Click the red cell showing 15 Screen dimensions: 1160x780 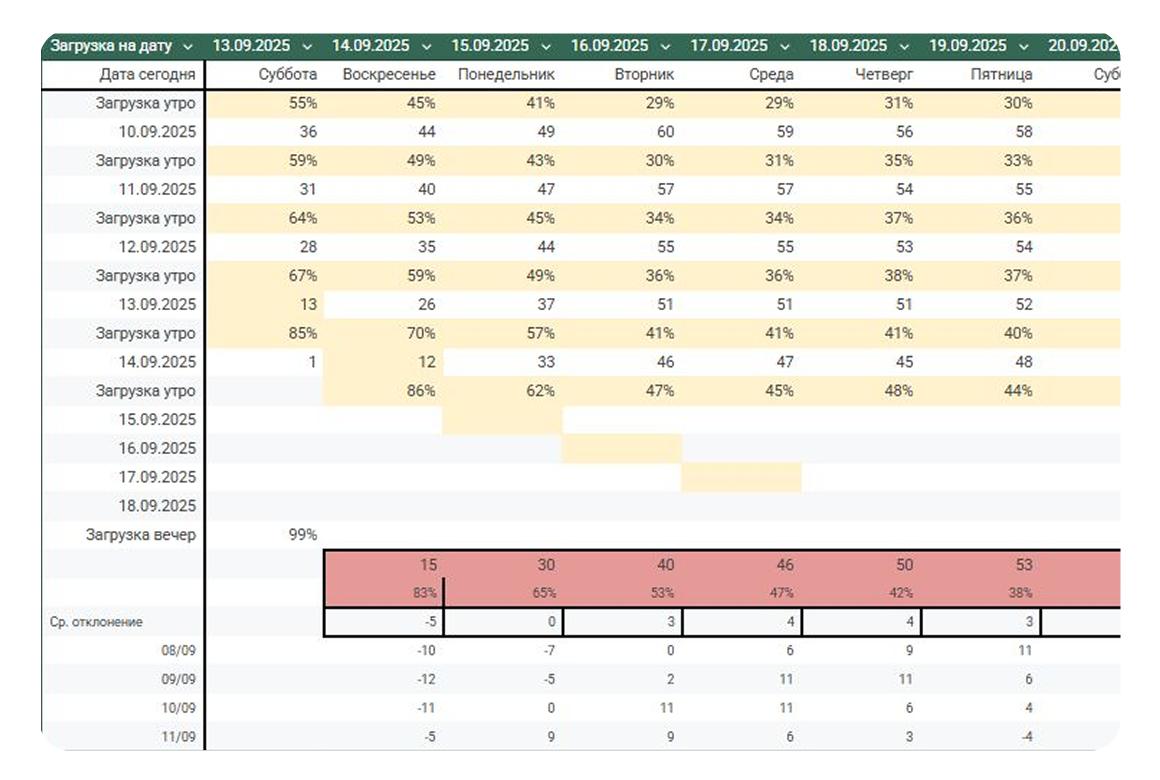pyautogui.click(x=429, y=565)
